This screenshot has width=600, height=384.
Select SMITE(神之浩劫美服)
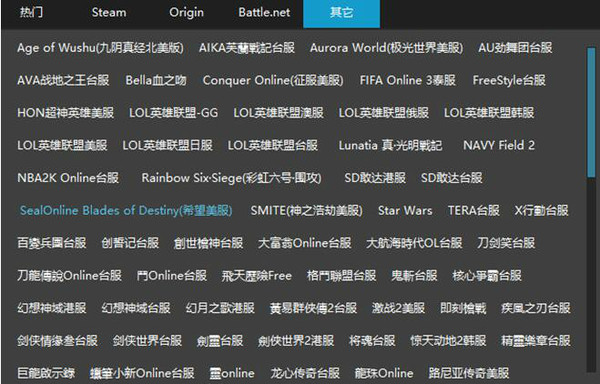307,210
